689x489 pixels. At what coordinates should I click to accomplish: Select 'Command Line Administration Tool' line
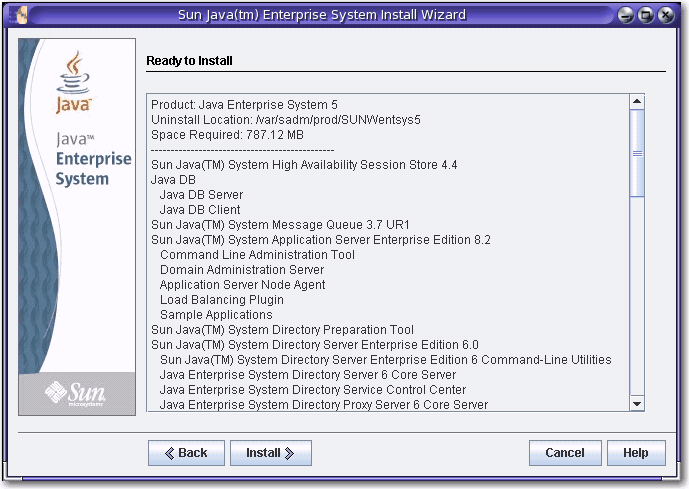coord(257,255)
